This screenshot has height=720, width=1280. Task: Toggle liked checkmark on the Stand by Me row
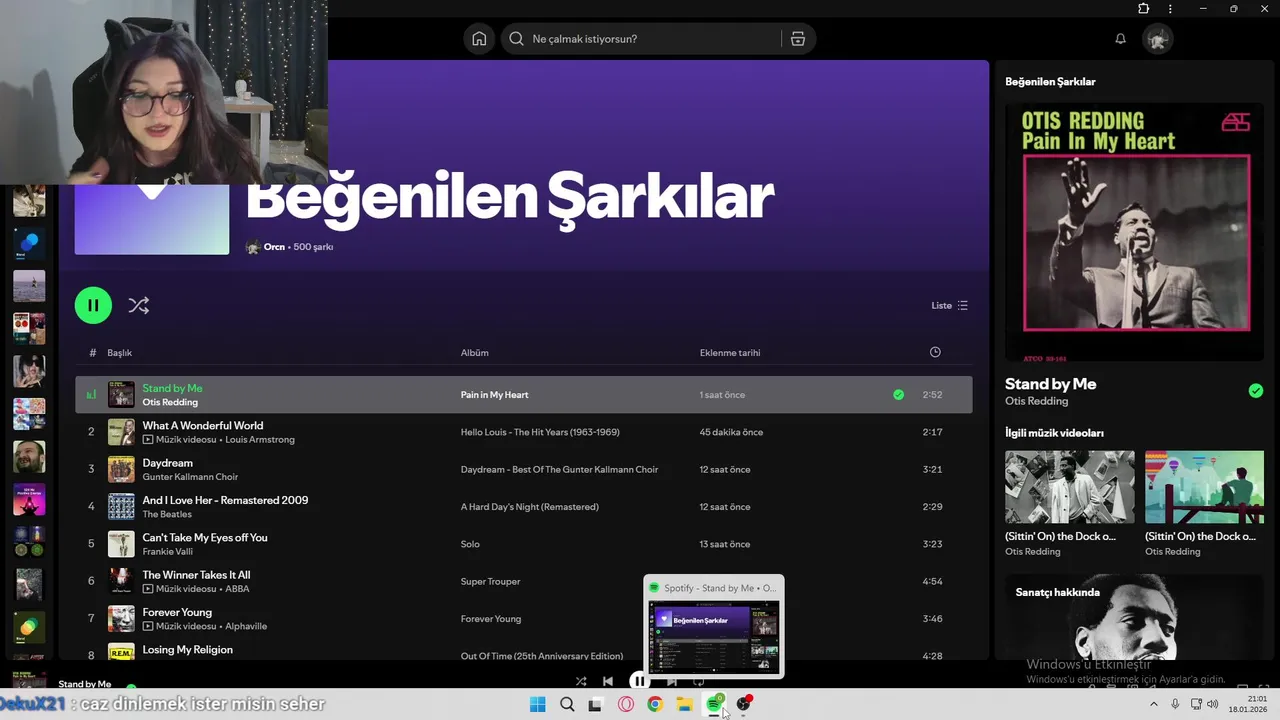[x=898, y=395]
